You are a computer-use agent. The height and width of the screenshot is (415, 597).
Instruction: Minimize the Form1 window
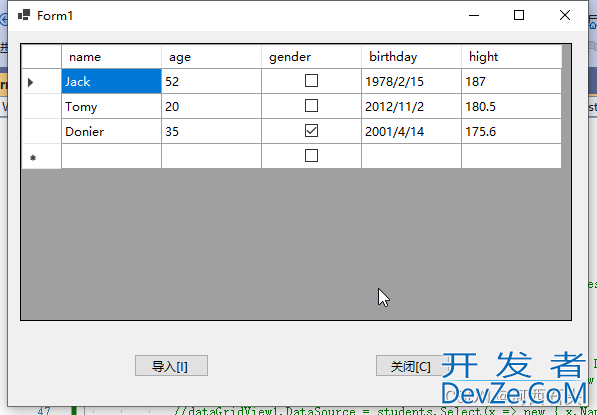474,15
